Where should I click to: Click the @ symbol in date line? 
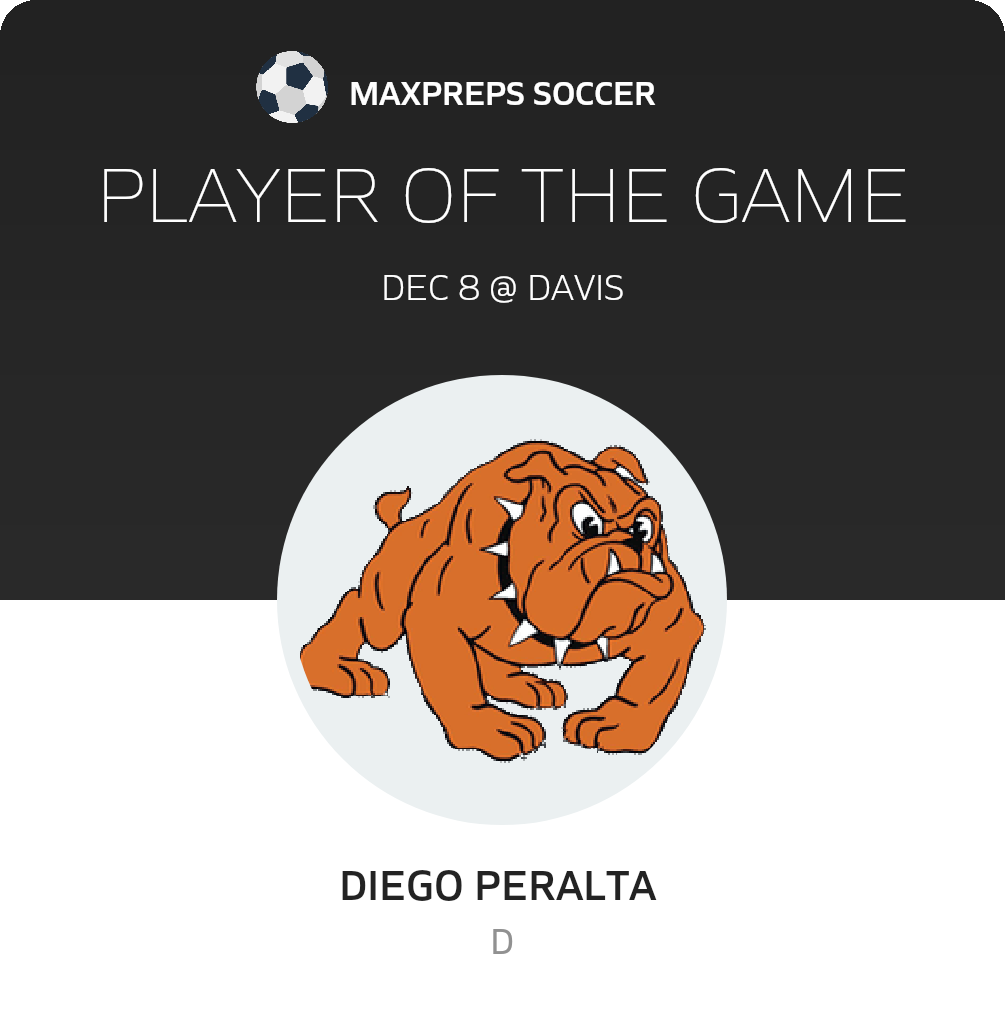tap(503, 288)
